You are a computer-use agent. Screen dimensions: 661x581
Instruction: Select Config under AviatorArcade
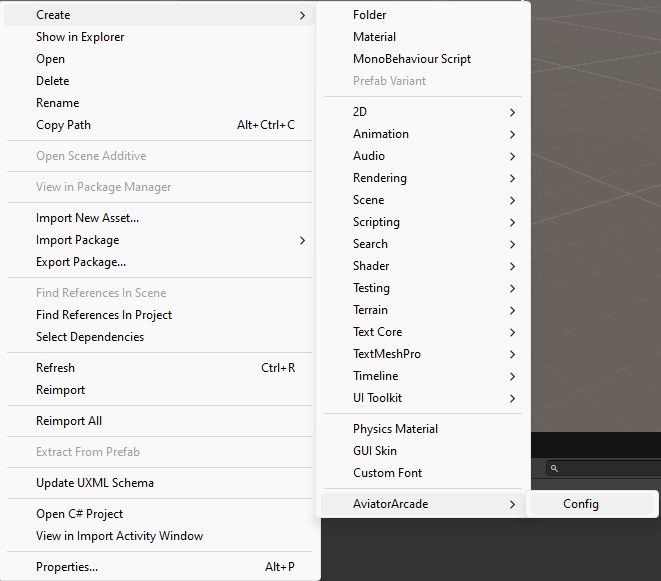pos(592,504)
